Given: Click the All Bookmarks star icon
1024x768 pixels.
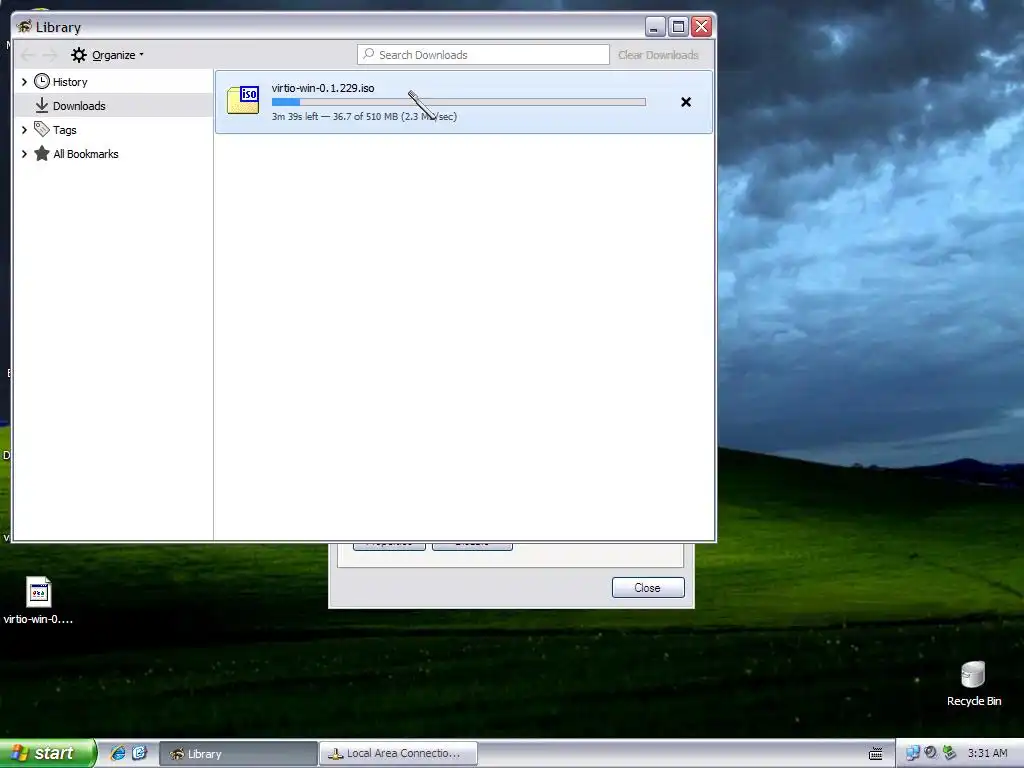Looking at the screenshot, I should [x=42, y=153].
